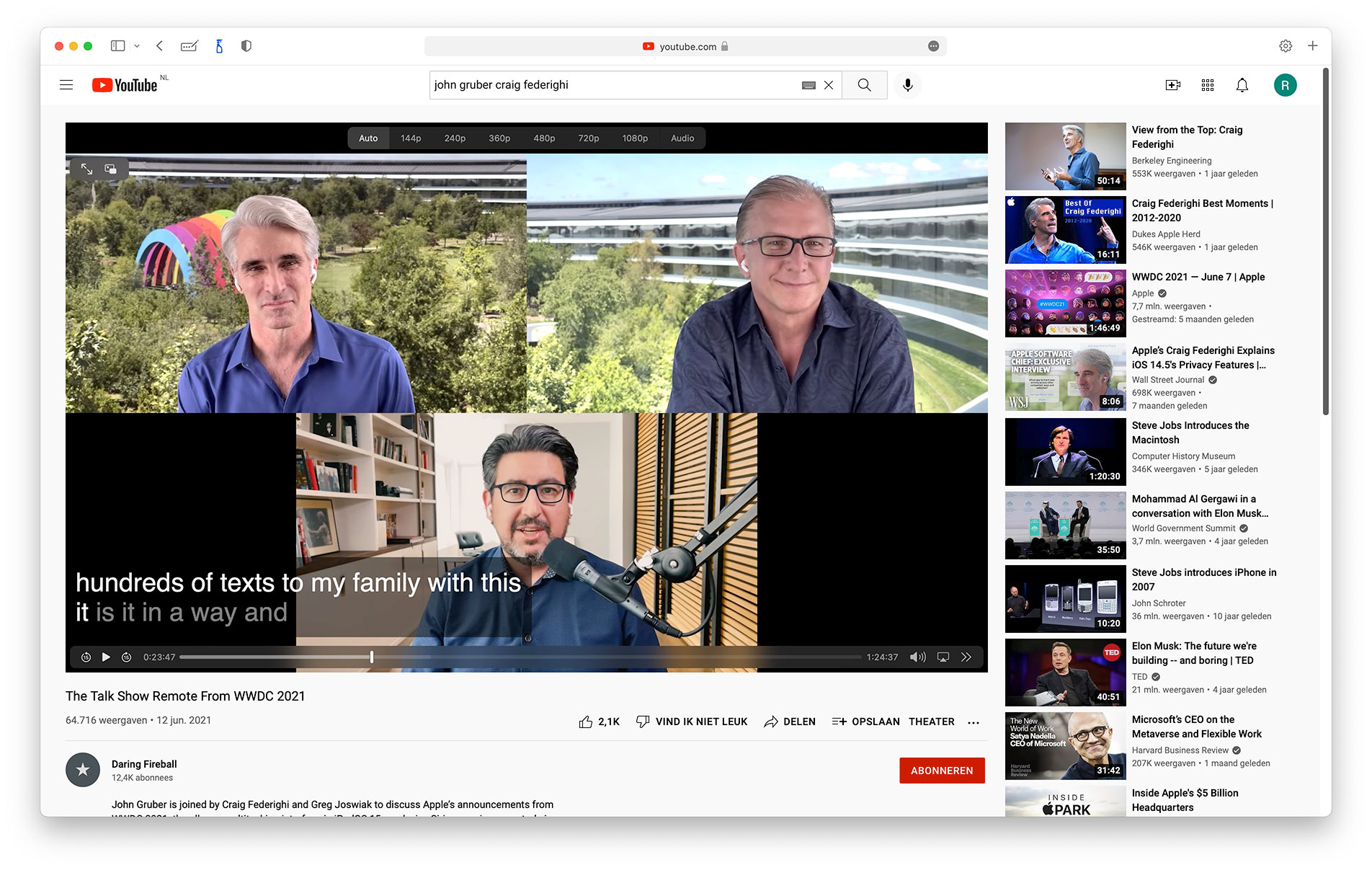Image resolution: width=1372 pixels, height=870 pixels.
Task: Open the Daring Fireball channel name link
Action: (x=144, y=764)
